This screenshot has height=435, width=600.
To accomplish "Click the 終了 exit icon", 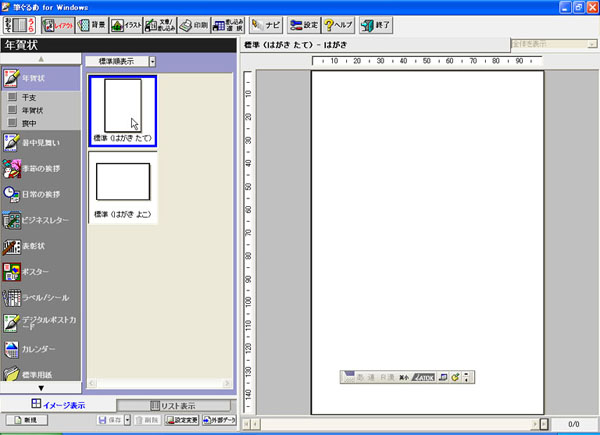I will [x=376, y=24].
